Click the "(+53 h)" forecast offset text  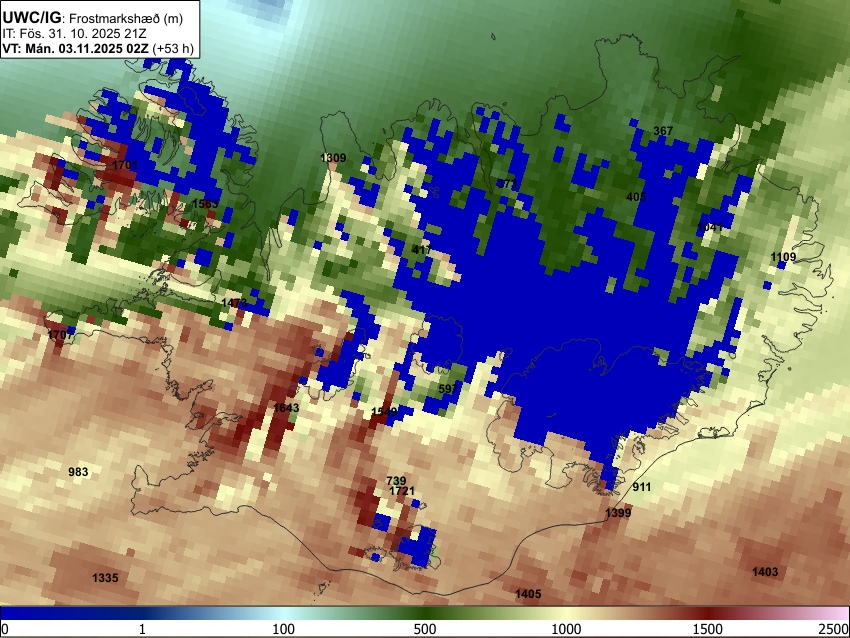(x=173, y=48)
